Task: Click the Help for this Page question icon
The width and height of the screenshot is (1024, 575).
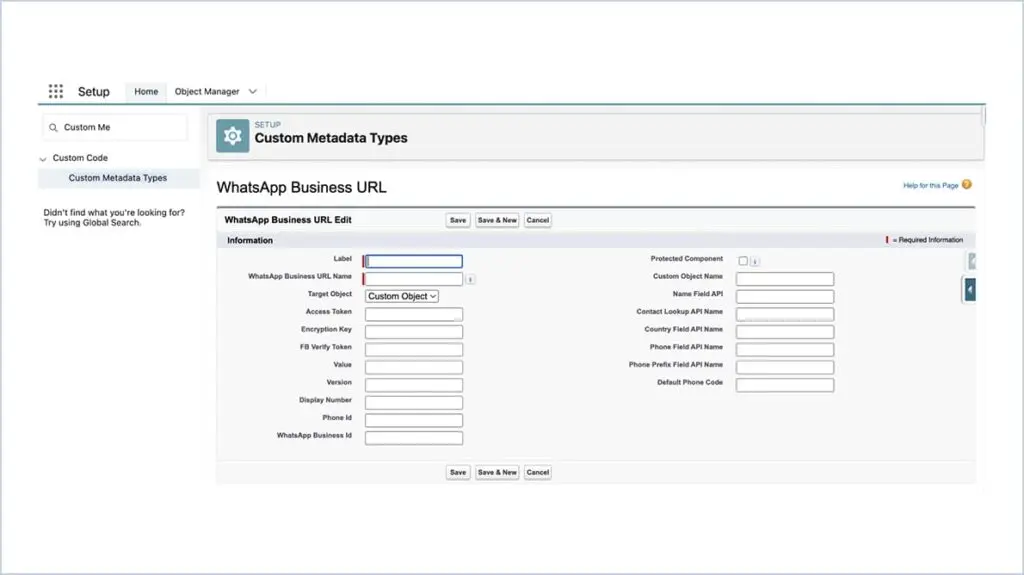Action: (967, 185)
